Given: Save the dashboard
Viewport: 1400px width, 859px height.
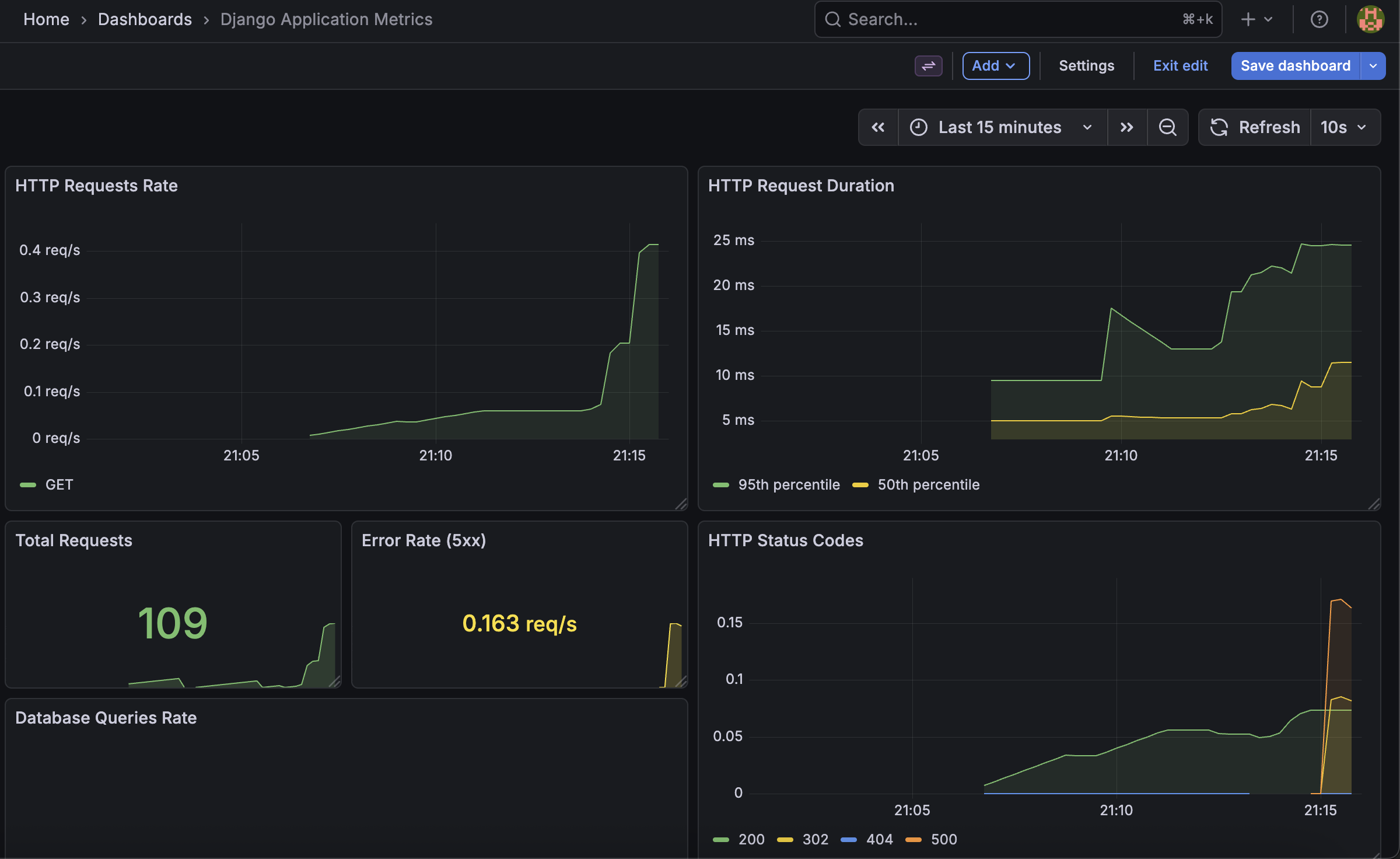Looking at the screenshot, I should point(1296,65).
